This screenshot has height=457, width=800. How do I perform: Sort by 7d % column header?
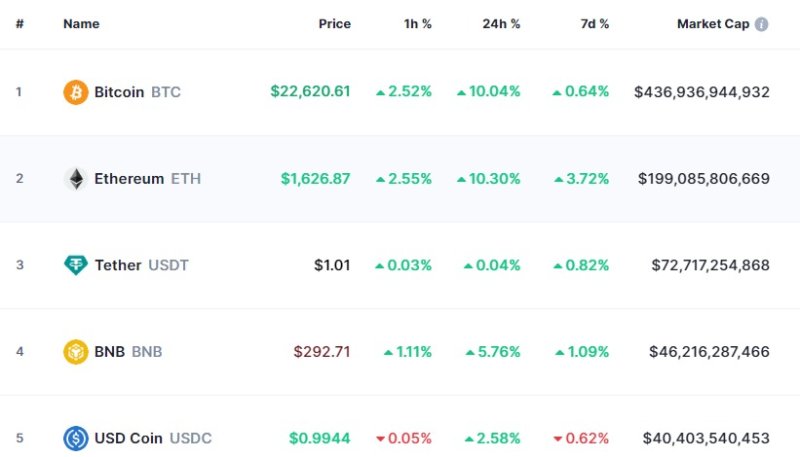593,24
